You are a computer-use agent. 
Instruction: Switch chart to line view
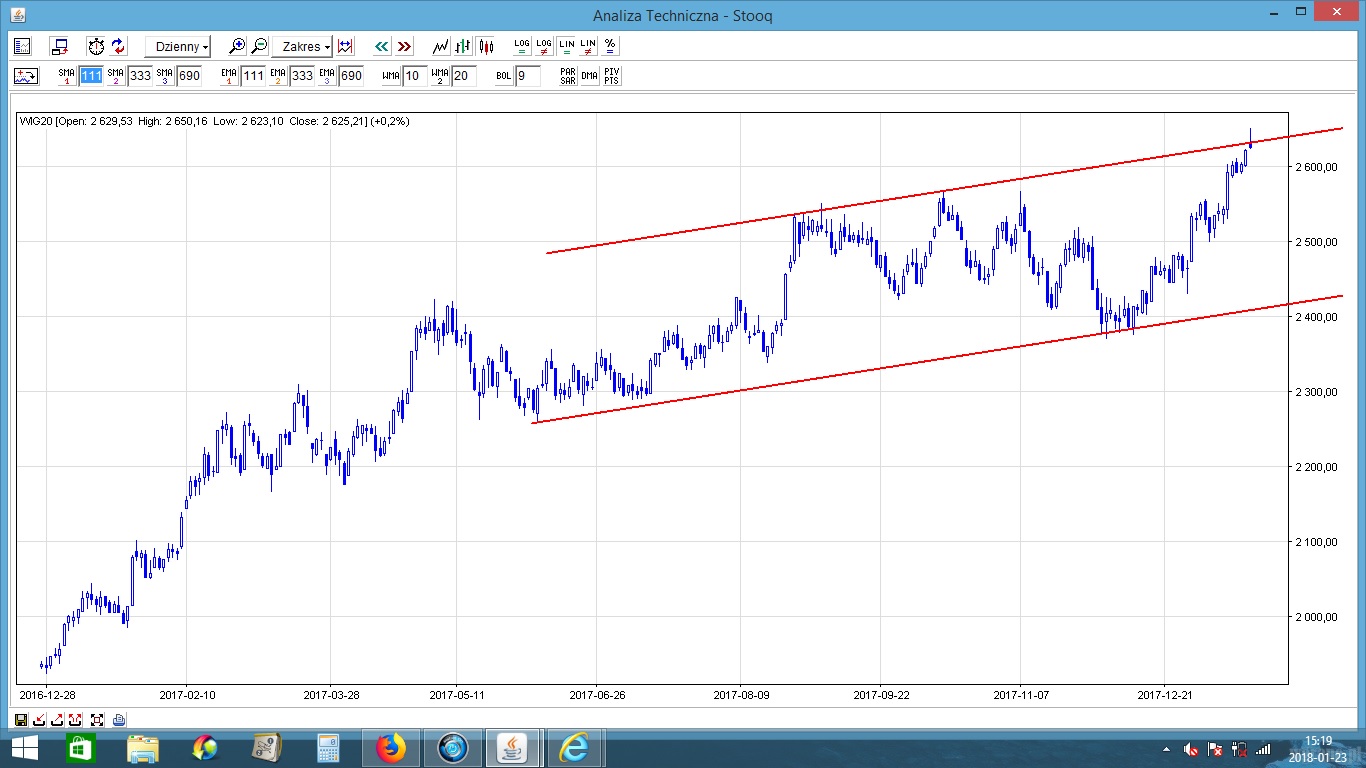point(440,46)
